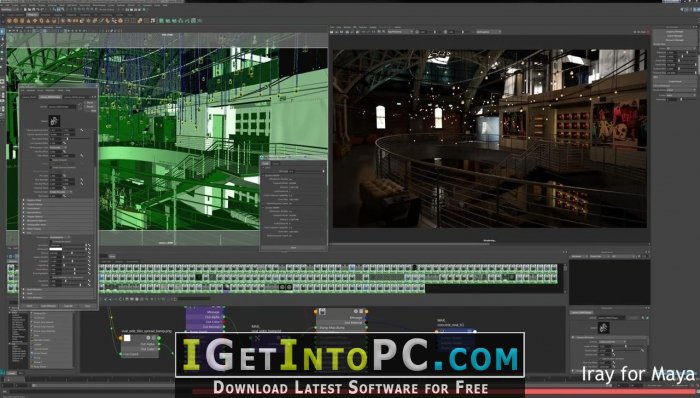This screenshot has height=398, width=700.
Task: Click the first green Iray icon in the shelf
Action: 161,21
